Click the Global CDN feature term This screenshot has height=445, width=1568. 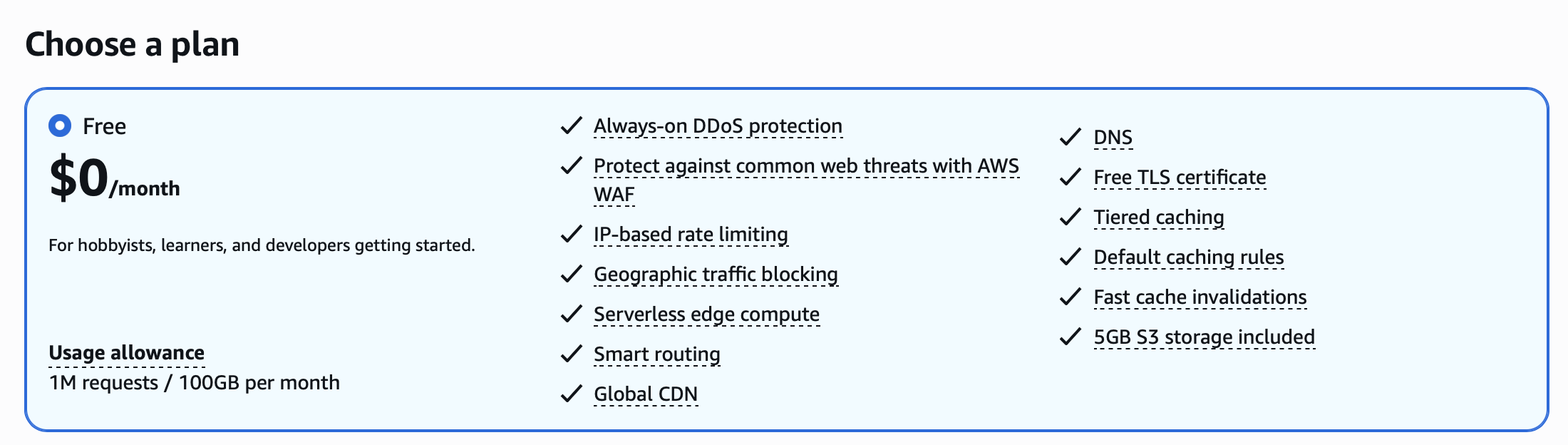(645, 394)
